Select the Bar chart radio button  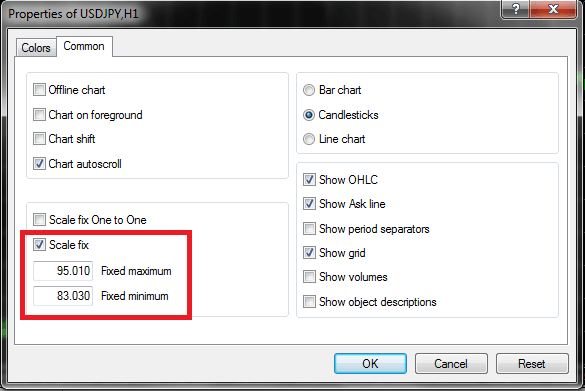click(x=309, y=90)
